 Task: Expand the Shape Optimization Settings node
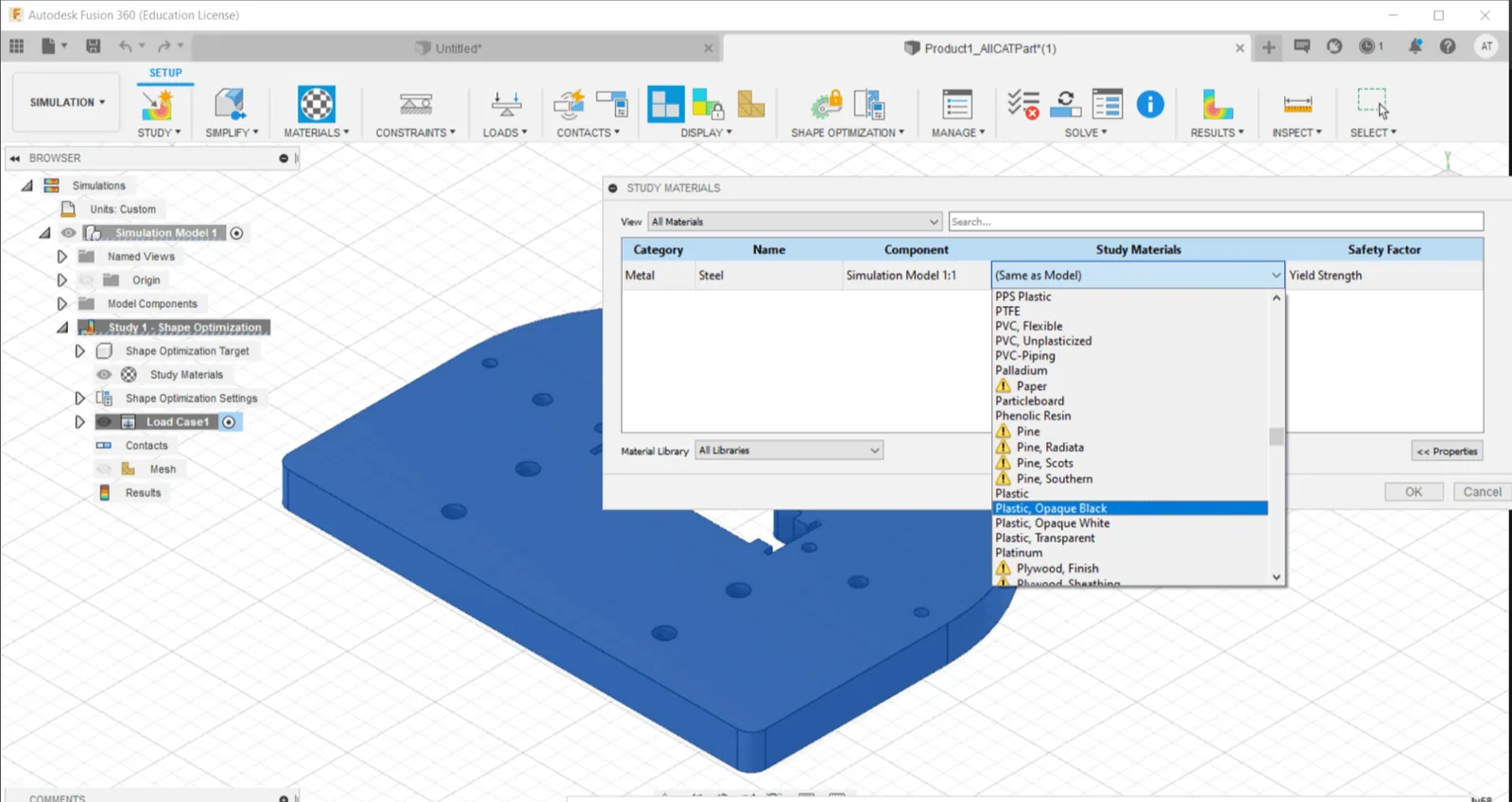(x=79, y=398)
